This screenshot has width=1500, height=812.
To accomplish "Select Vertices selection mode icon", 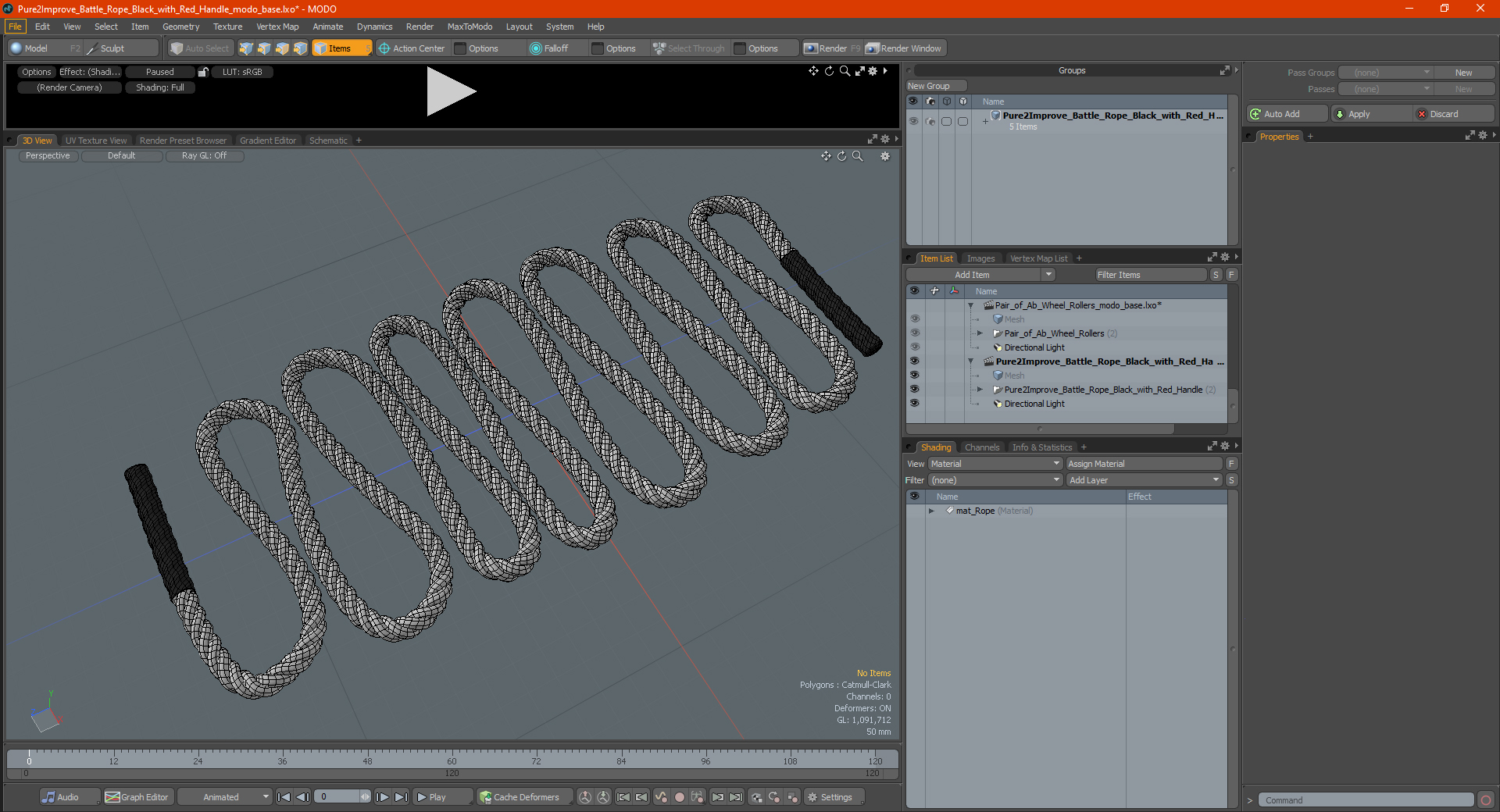I will (246, 48).
